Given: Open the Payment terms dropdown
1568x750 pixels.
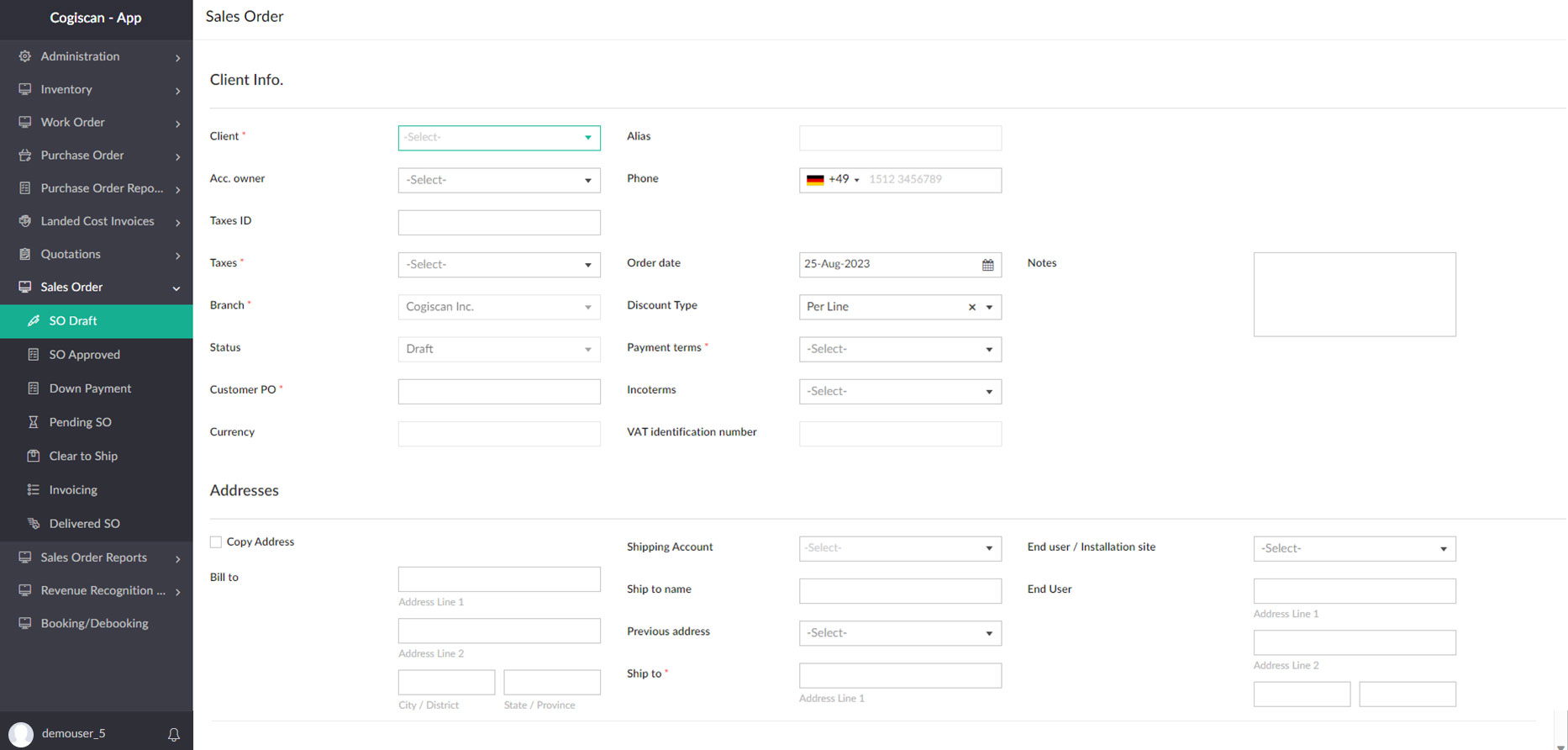Looking at the screenshot, I should [899, 349].
